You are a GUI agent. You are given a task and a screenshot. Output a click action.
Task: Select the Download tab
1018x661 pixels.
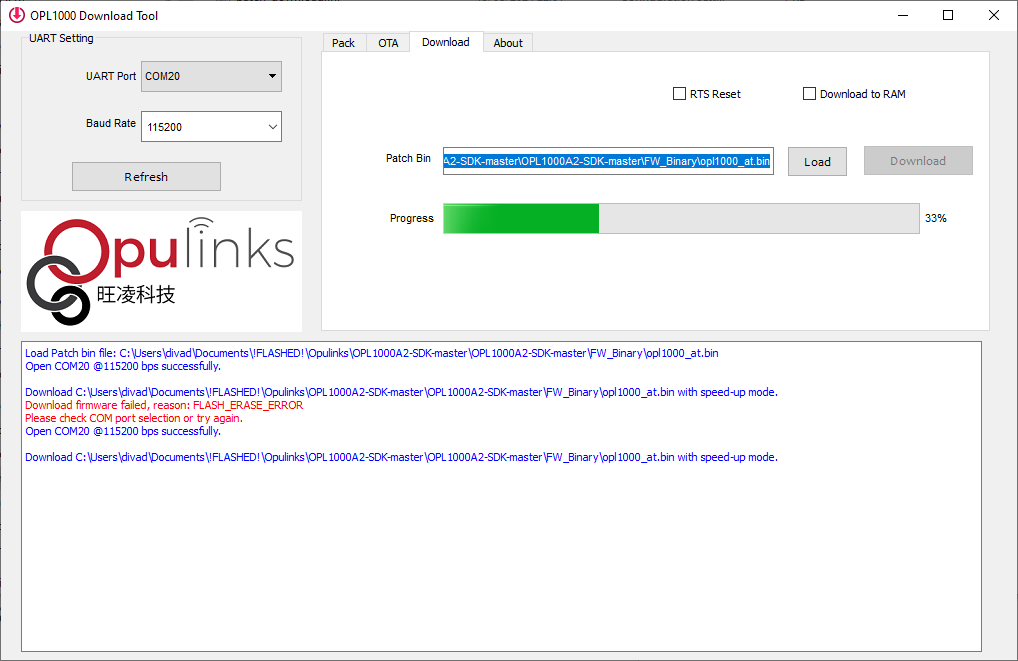point(446,42)
